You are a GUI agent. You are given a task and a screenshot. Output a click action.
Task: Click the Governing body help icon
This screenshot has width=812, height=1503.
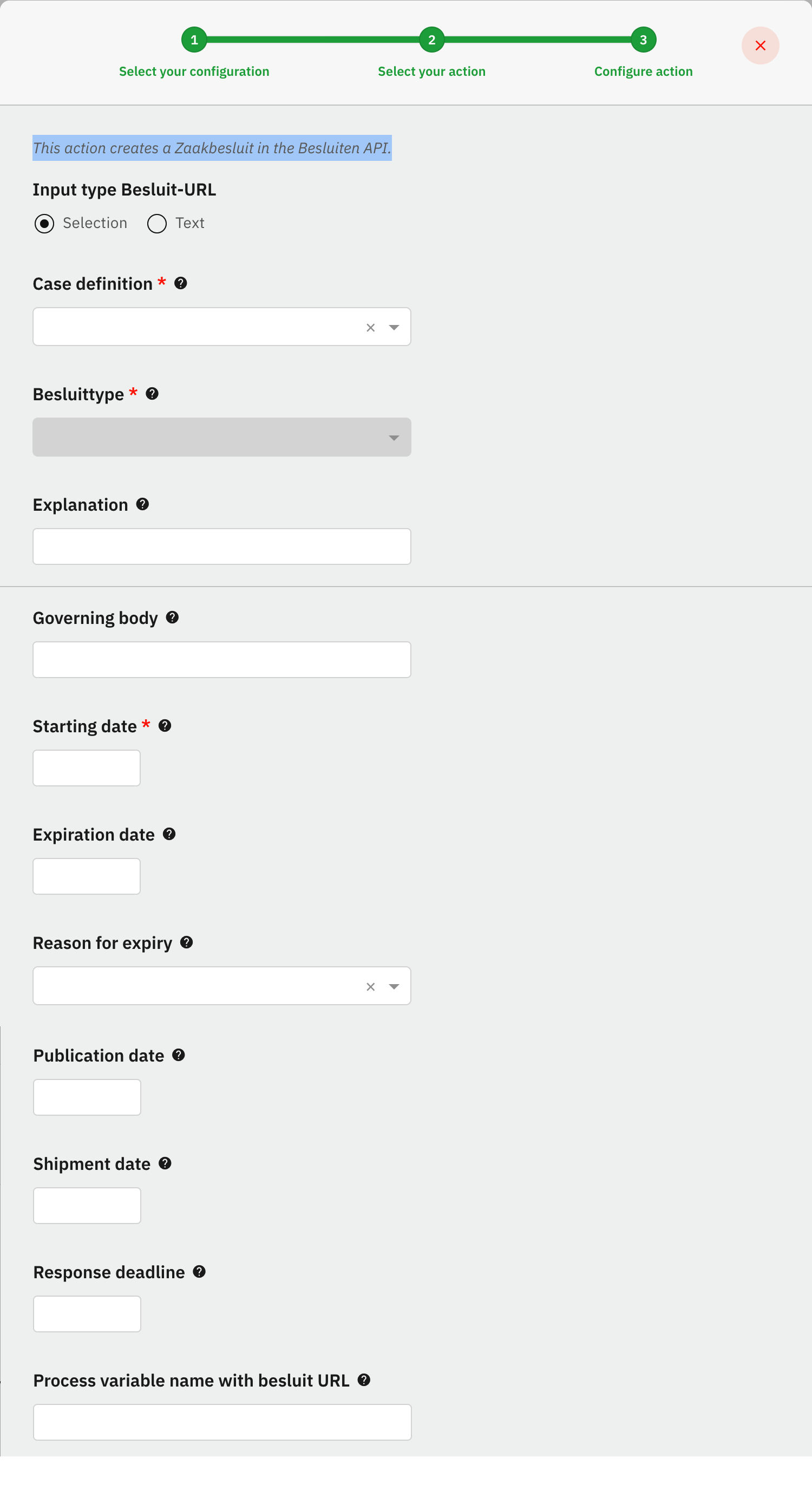(x=172, y=617)
